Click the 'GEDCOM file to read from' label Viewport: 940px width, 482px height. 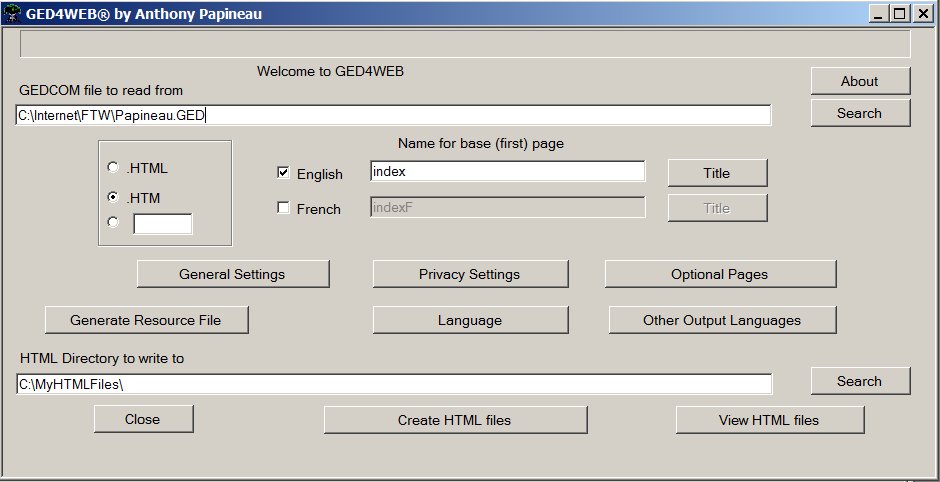[x=101, y=91]
